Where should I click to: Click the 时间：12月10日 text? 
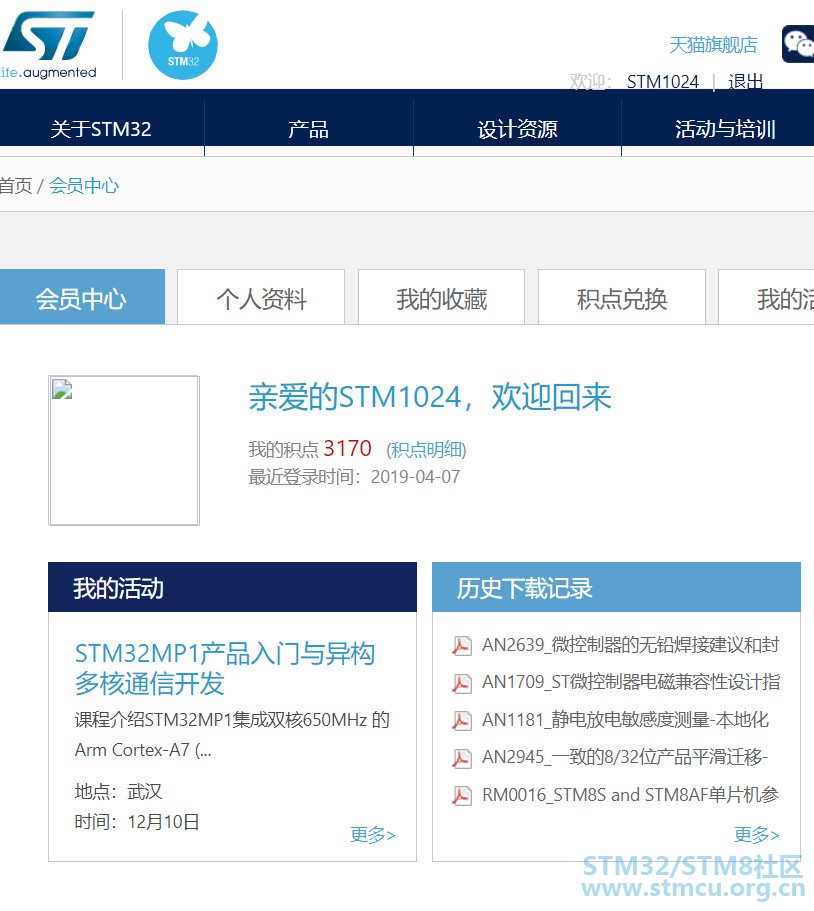pyautogui.click(x=137, y=822)
